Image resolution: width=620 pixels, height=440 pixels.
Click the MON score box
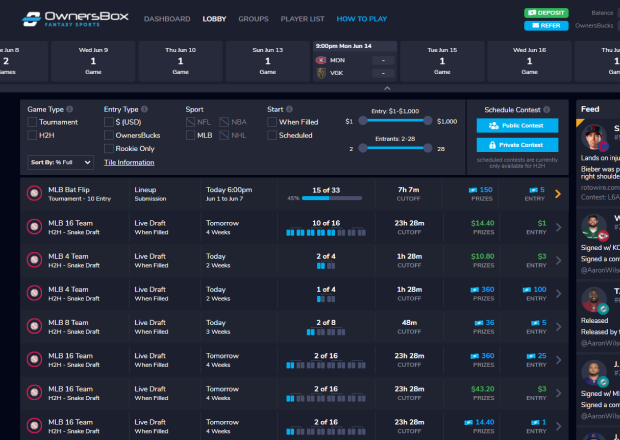pyautogui.click(x=383, y=60)
